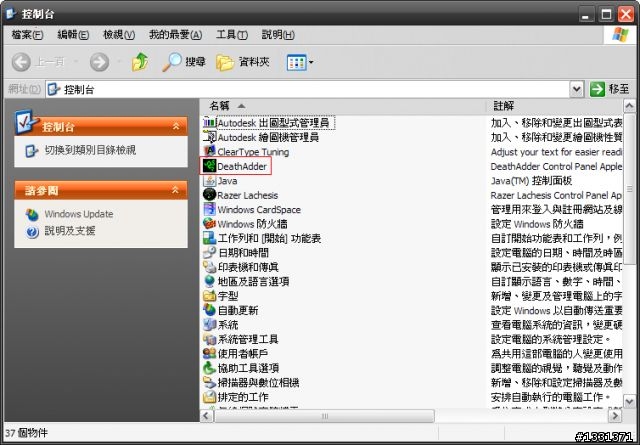Click the 說明及支援 help icon

32,231
